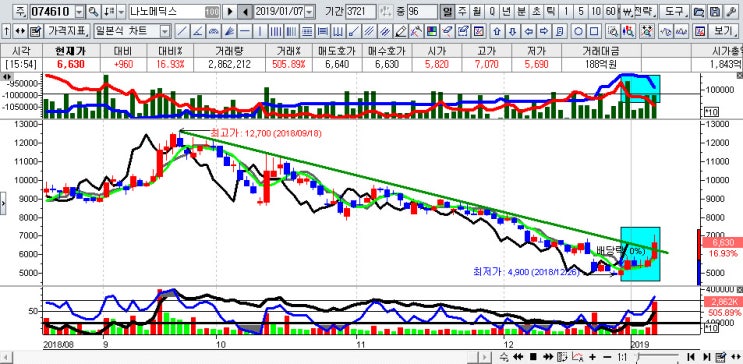Toggle quarterly Q period button
Viewport: 743px width, 364px height.
(x=492, y=11)
